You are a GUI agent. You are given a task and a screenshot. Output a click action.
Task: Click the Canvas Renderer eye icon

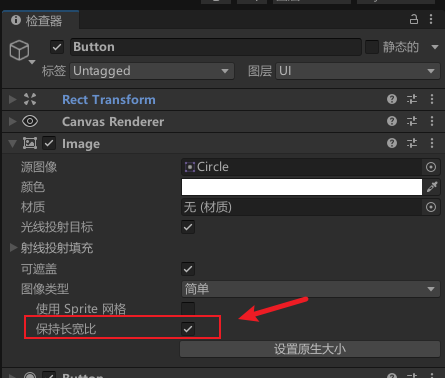point(30,121)
